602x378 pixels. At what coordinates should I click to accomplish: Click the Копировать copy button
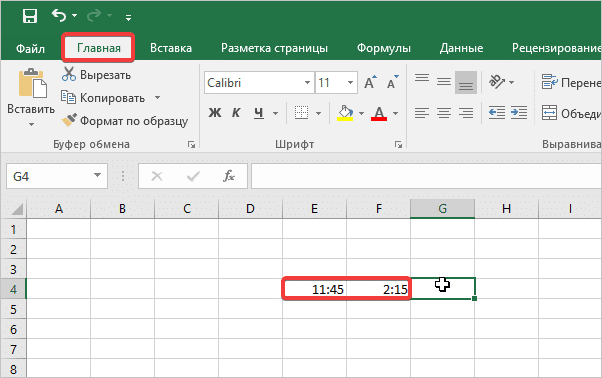pos(103,98)
